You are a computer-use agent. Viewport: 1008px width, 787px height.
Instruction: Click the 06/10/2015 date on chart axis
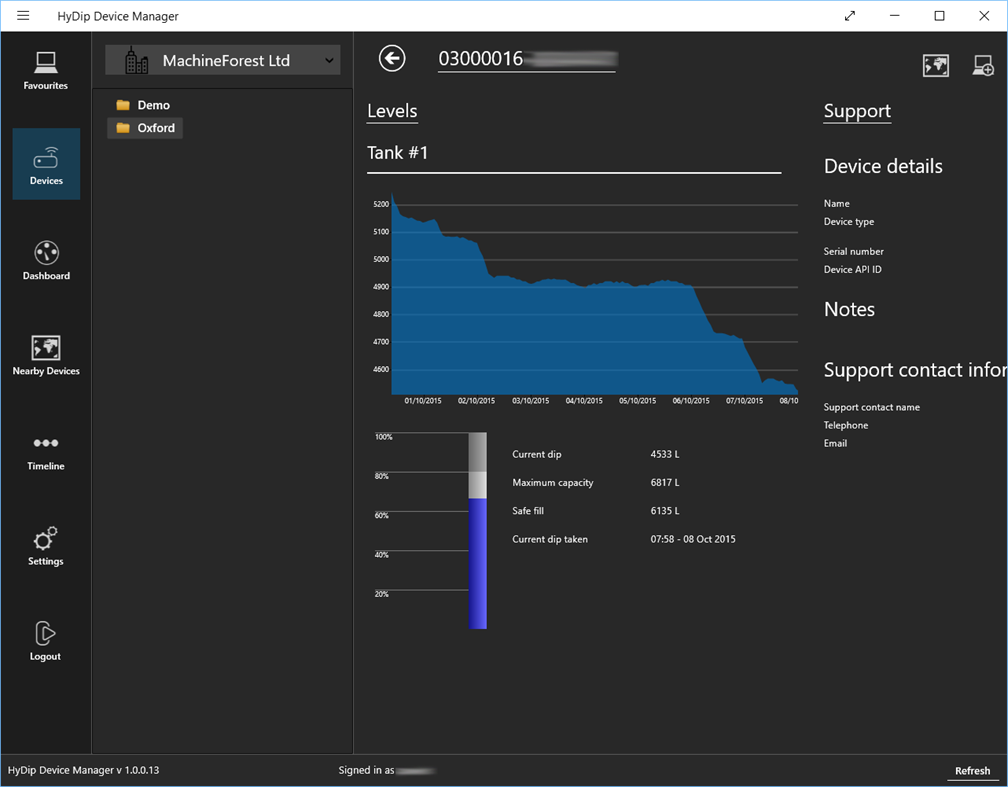(x=691, y=401)
